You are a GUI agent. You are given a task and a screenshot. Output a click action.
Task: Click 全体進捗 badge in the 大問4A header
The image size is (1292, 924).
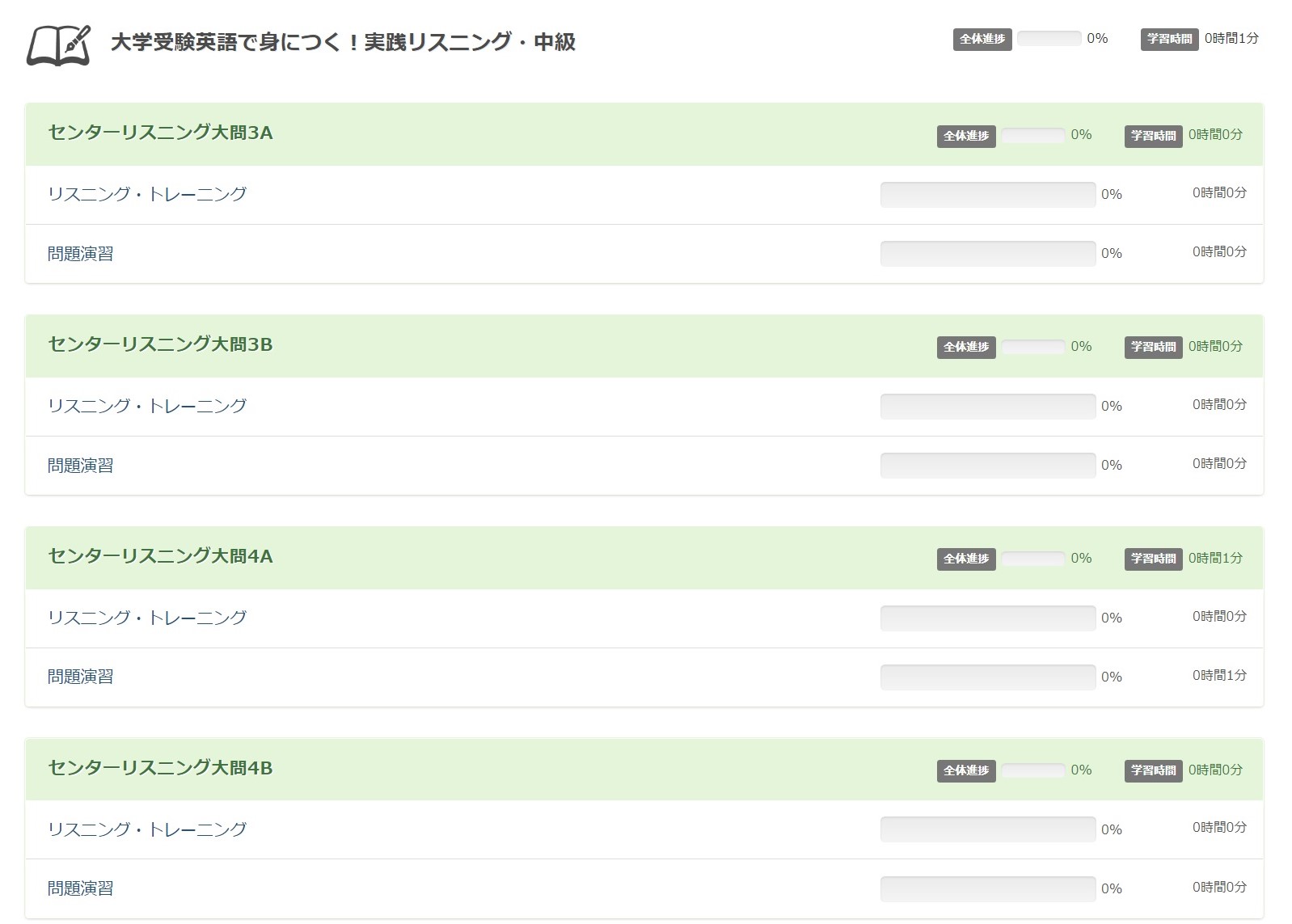coord(966,559)
